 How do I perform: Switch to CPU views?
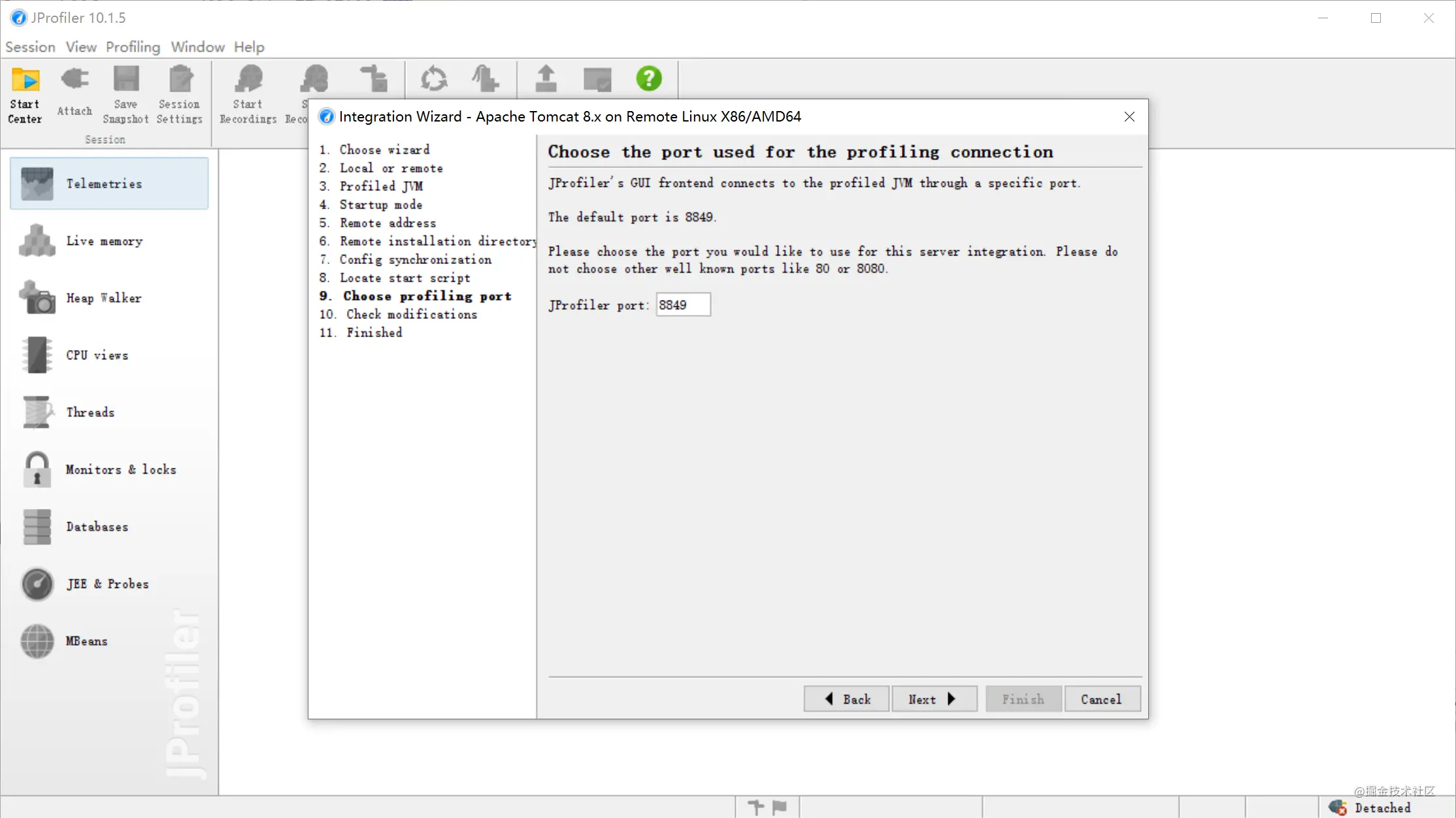96,355
